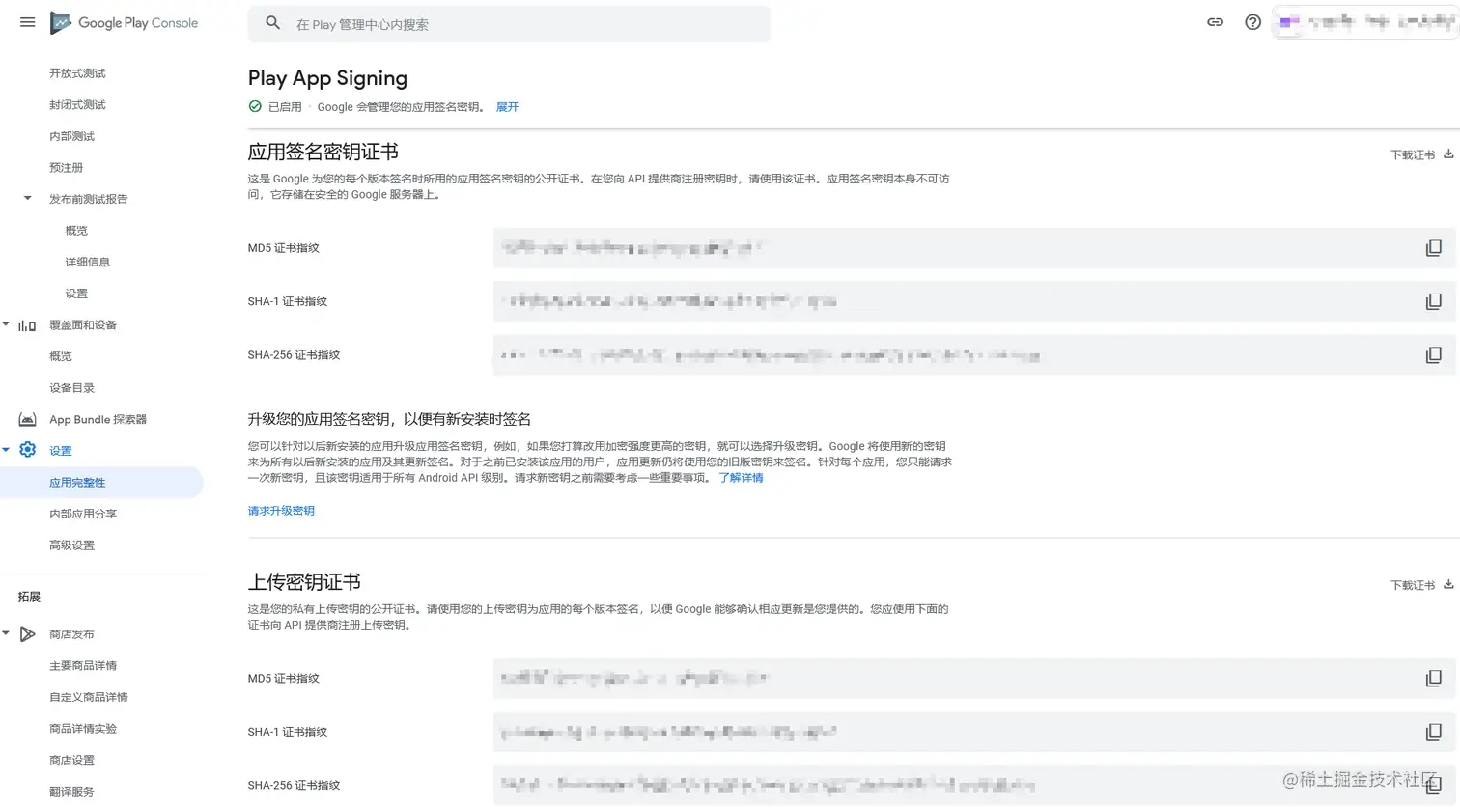This screenshot has width=1460, height=812.
Task: Click the 请求升级密钥 link
Action: (x=281, y=510)
